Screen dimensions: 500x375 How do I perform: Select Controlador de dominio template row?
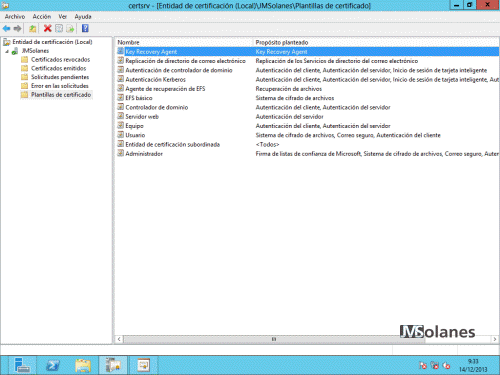(x=157, y=107)
